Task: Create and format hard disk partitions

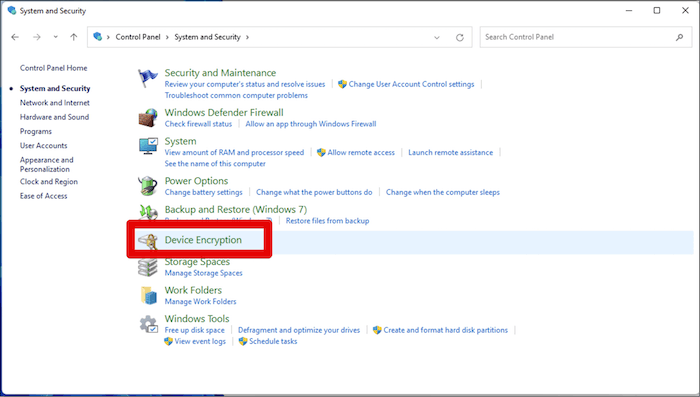Action: coord(446,330)
